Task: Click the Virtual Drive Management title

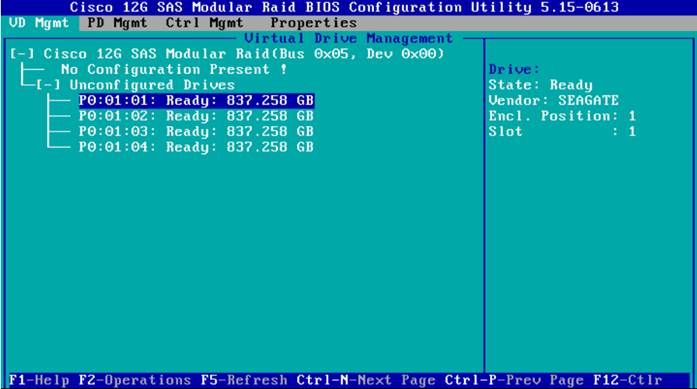Action: click(x=348, y=39)
